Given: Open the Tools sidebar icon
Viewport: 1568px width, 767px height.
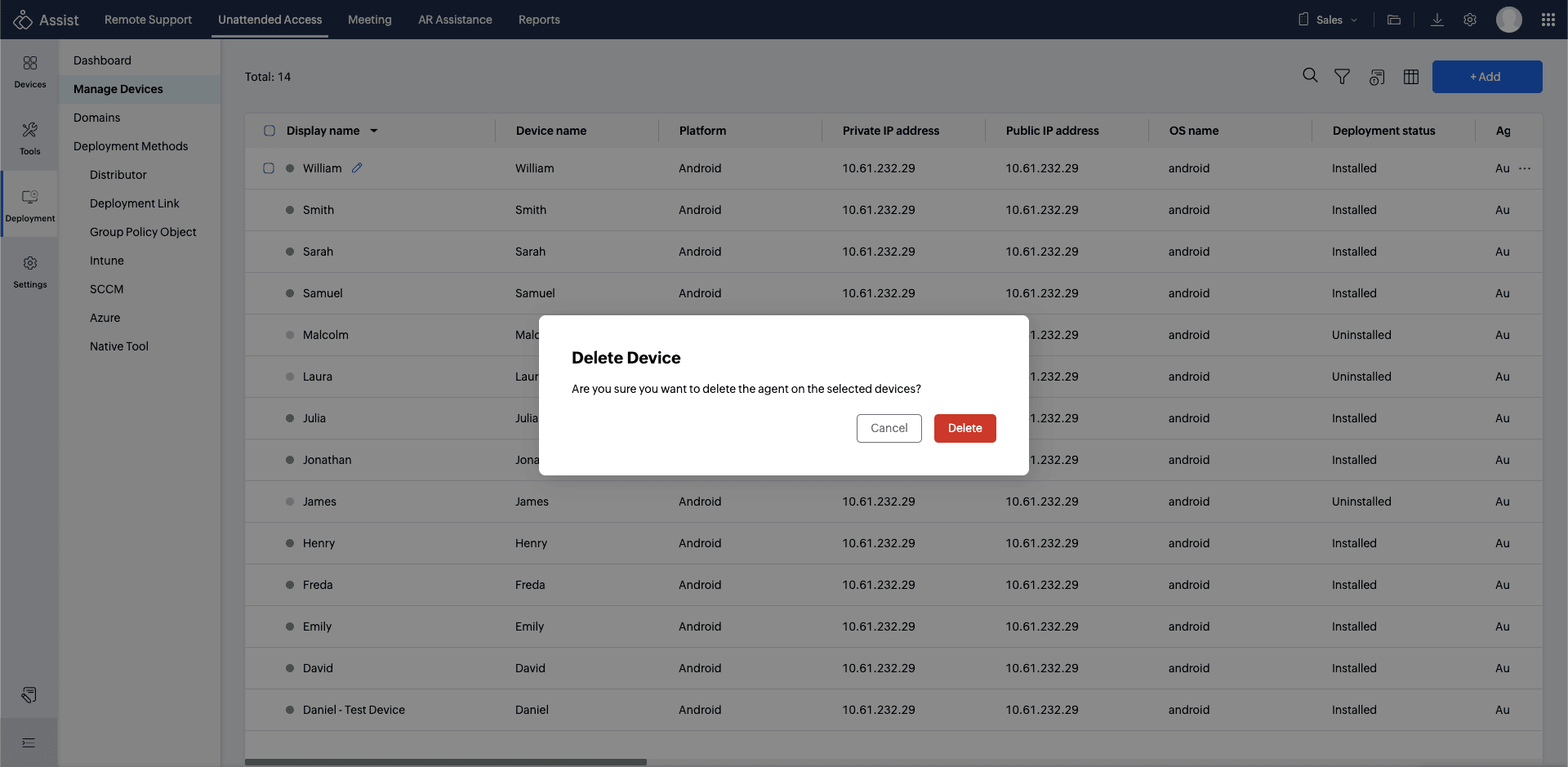Looking at the screenshot, I should (30, 138).
